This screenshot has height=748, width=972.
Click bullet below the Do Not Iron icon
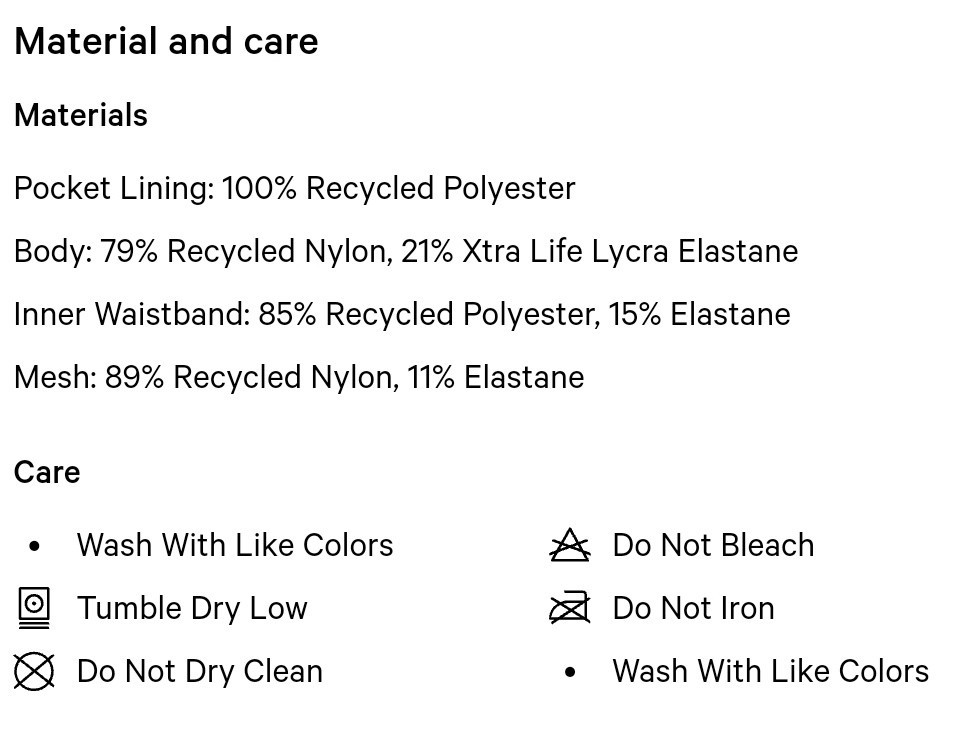click(x=570, y=672)
